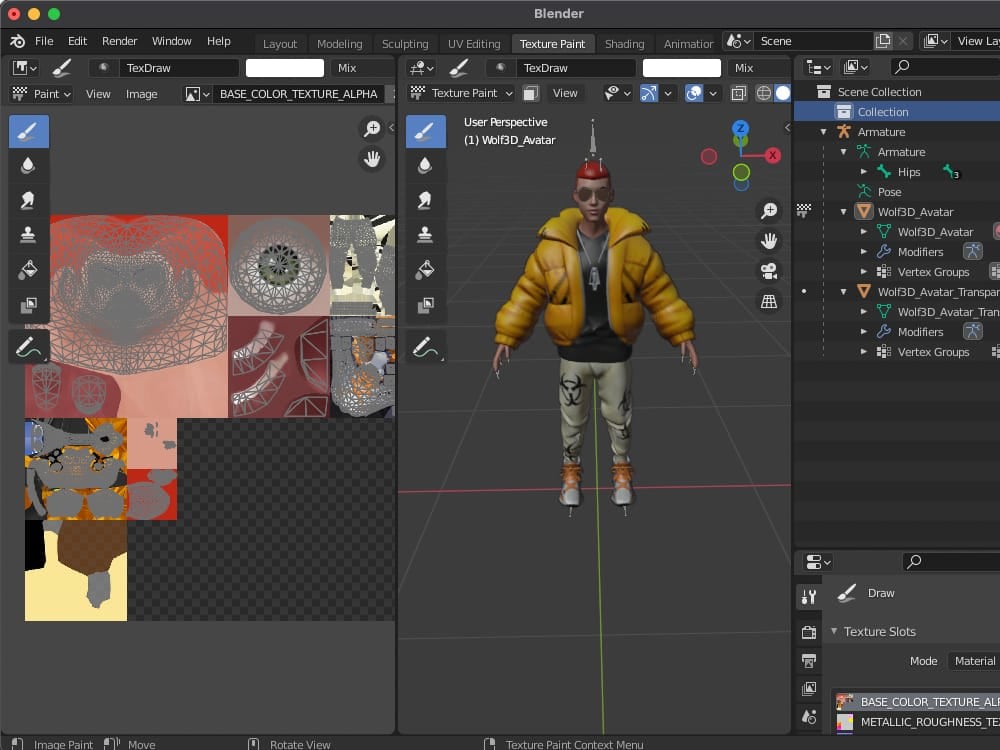Select the Smear tool in 3D viewport
1000x750 pixels.
click(425, 201)
